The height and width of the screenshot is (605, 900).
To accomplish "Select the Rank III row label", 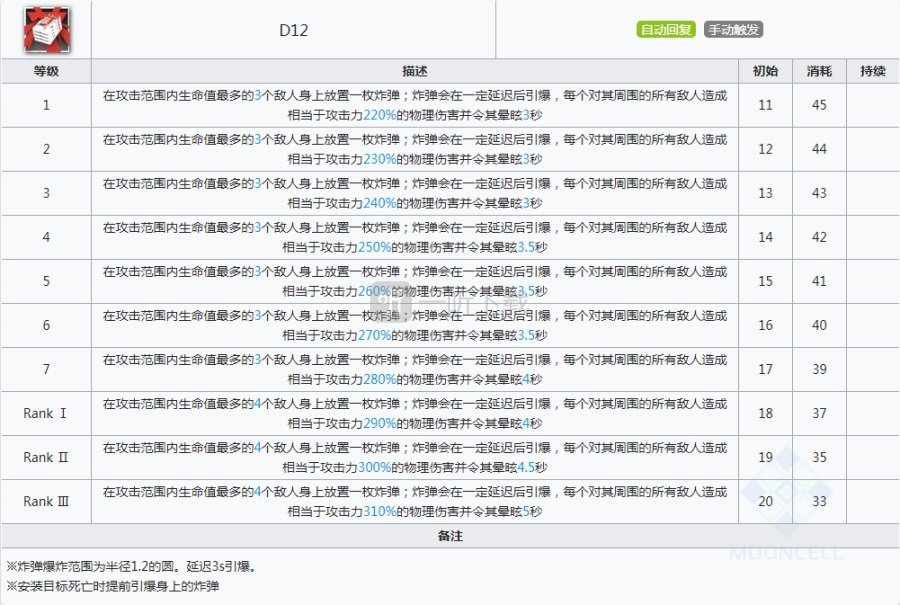I will click(x=46, y=501).
